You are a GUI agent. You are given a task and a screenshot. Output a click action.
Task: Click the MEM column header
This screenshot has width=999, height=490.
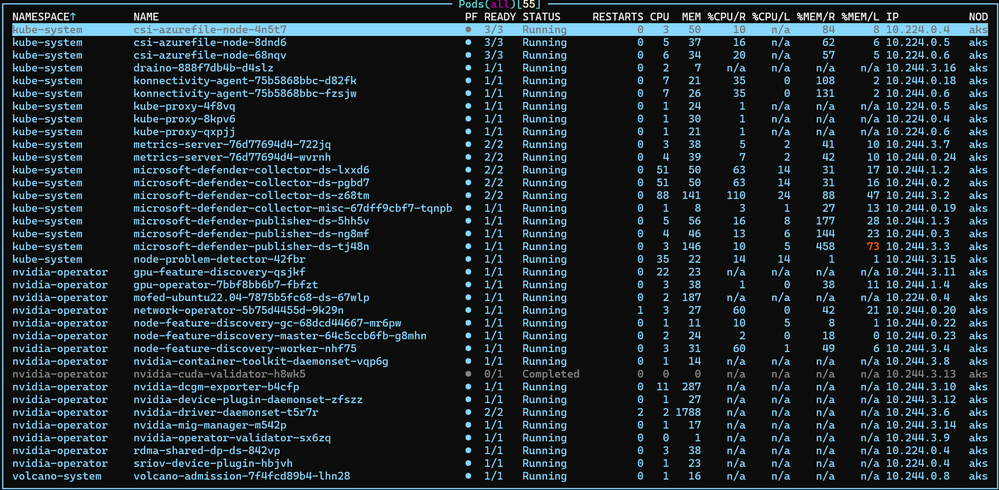691,17
